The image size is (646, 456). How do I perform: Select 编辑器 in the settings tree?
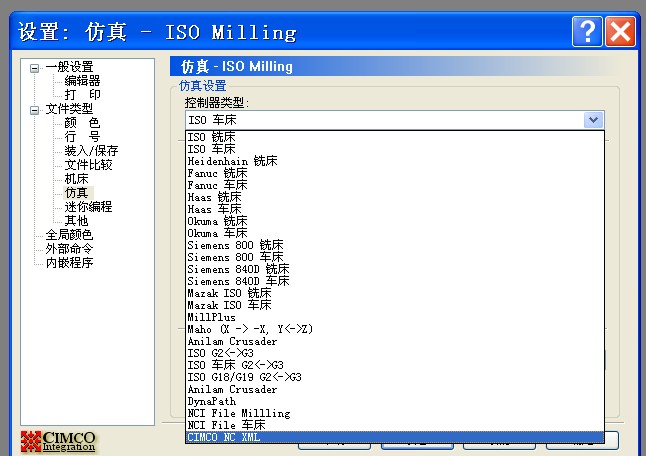(82, 80)
